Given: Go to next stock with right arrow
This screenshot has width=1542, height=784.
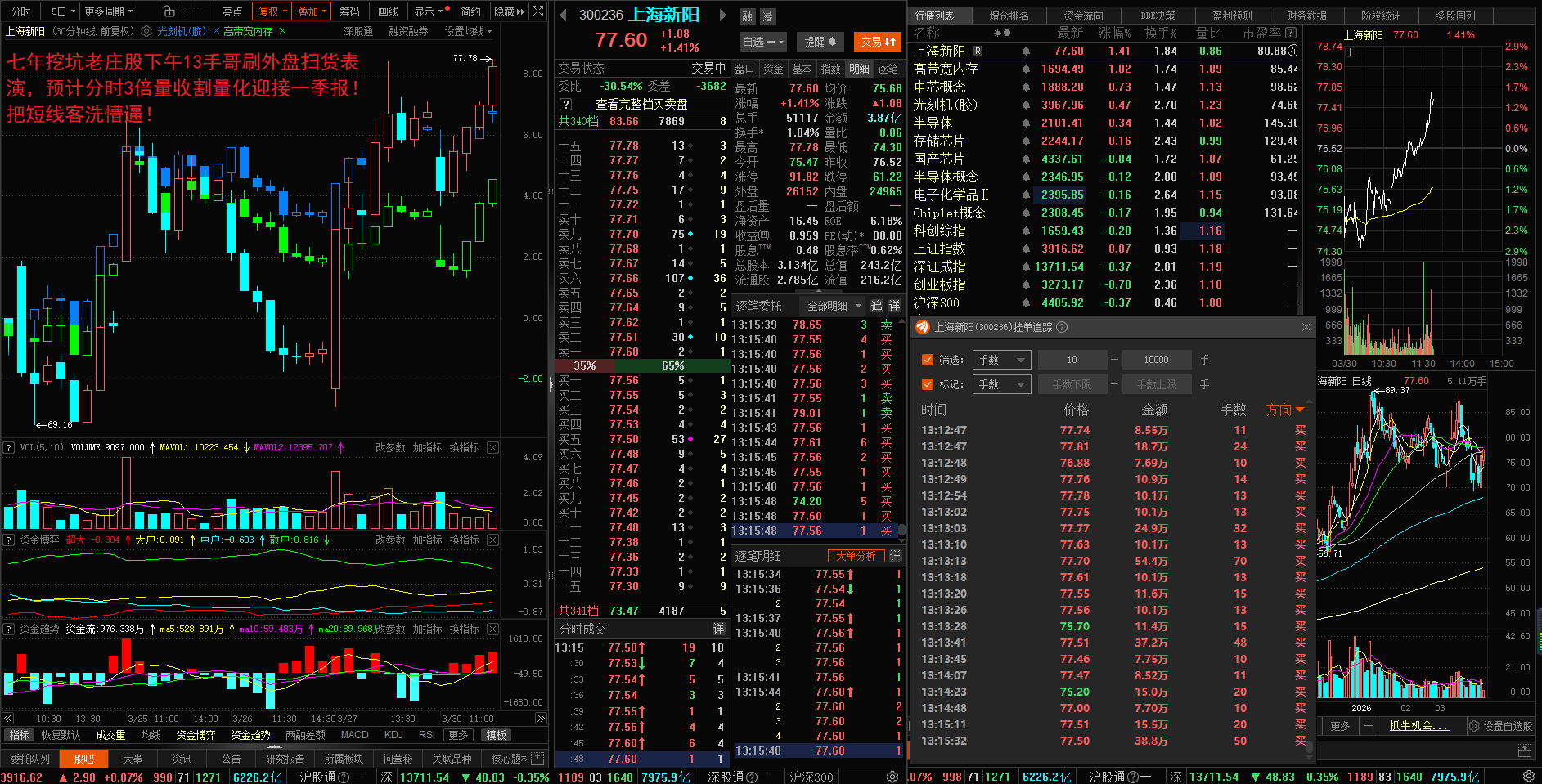Looking at the screenshot, I should coord(722,15).
